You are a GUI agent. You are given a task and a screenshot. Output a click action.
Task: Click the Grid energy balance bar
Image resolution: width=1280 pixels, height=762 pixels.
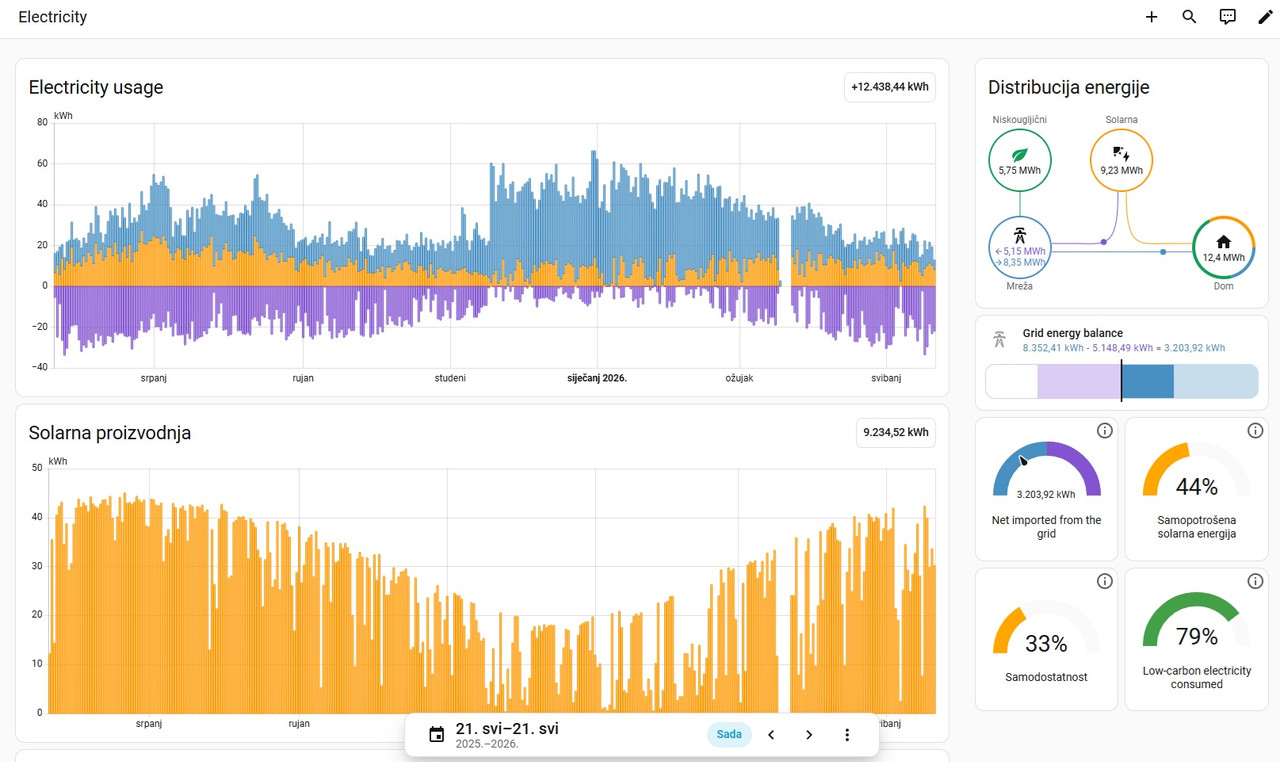tap(1122, 382)
